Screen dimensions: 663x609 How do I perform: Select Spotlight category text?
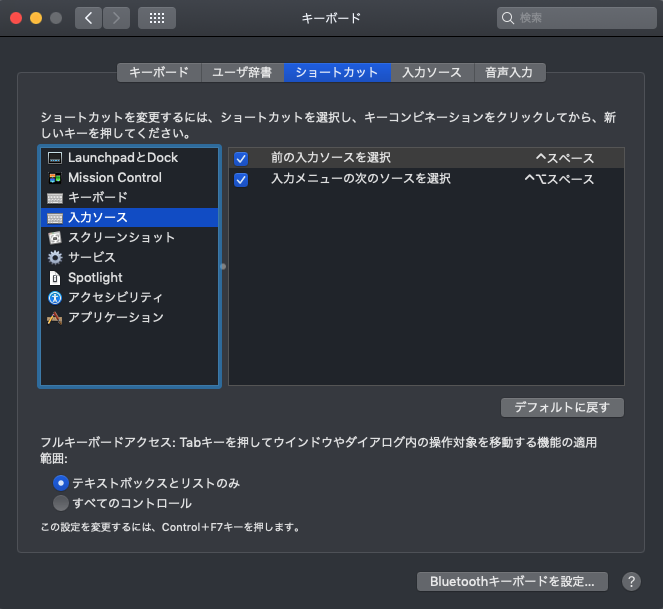click(95, 278)
